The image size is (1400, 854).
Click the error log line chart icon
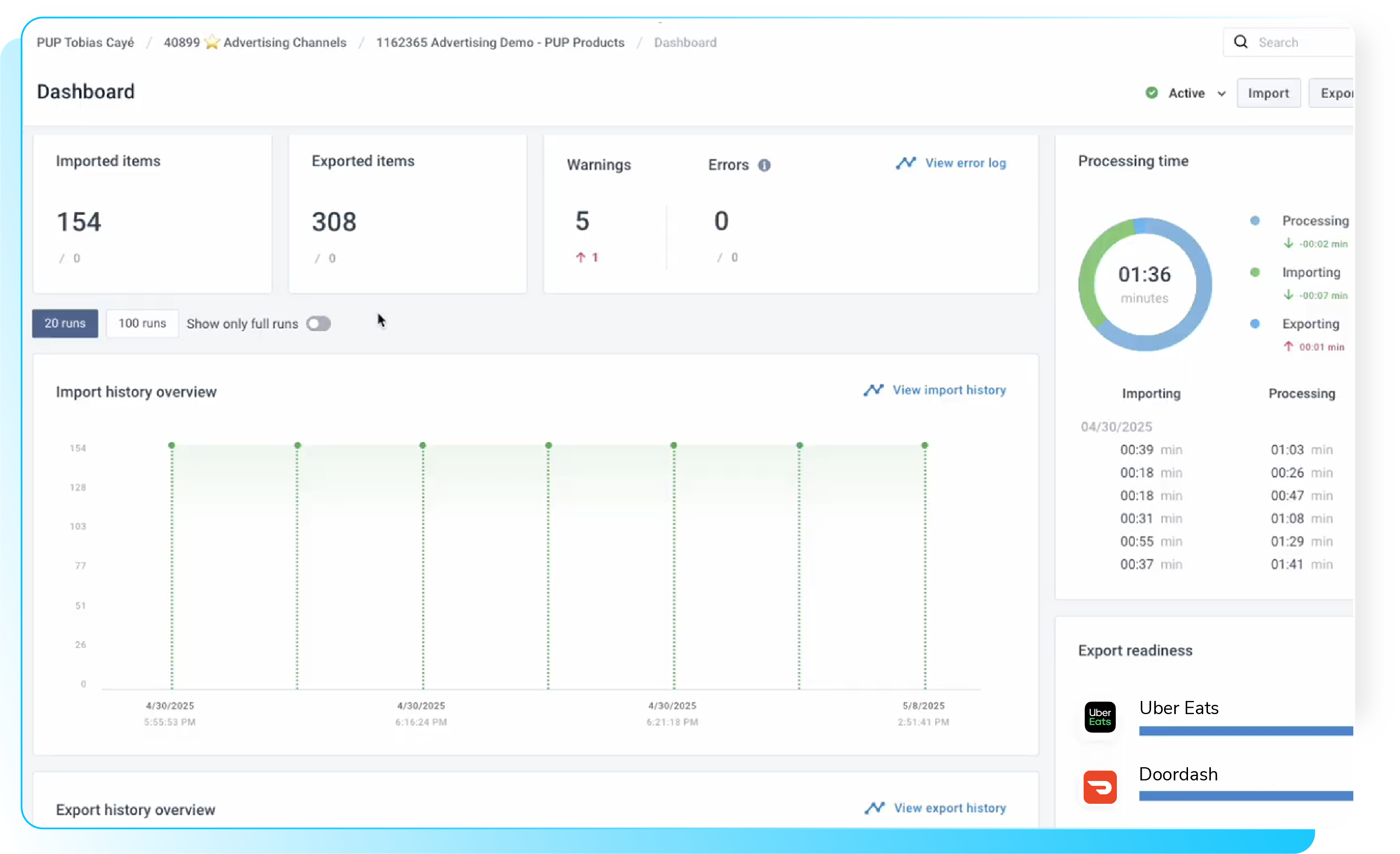coord(906,163)
